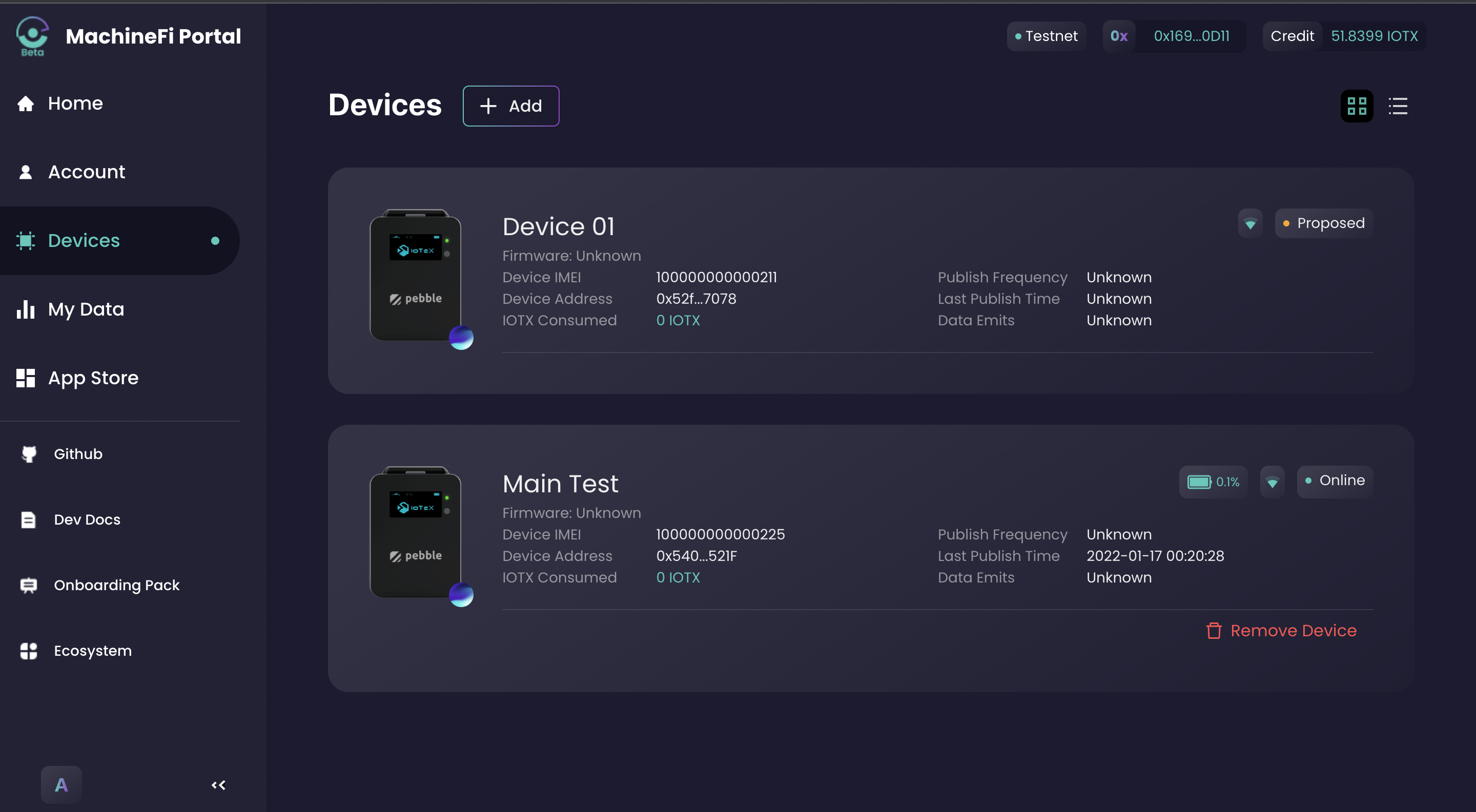Open the Onboarding Pack link
Image resolution: width=1476 pixels, height=812 pixels.
[x=116, y=585]
